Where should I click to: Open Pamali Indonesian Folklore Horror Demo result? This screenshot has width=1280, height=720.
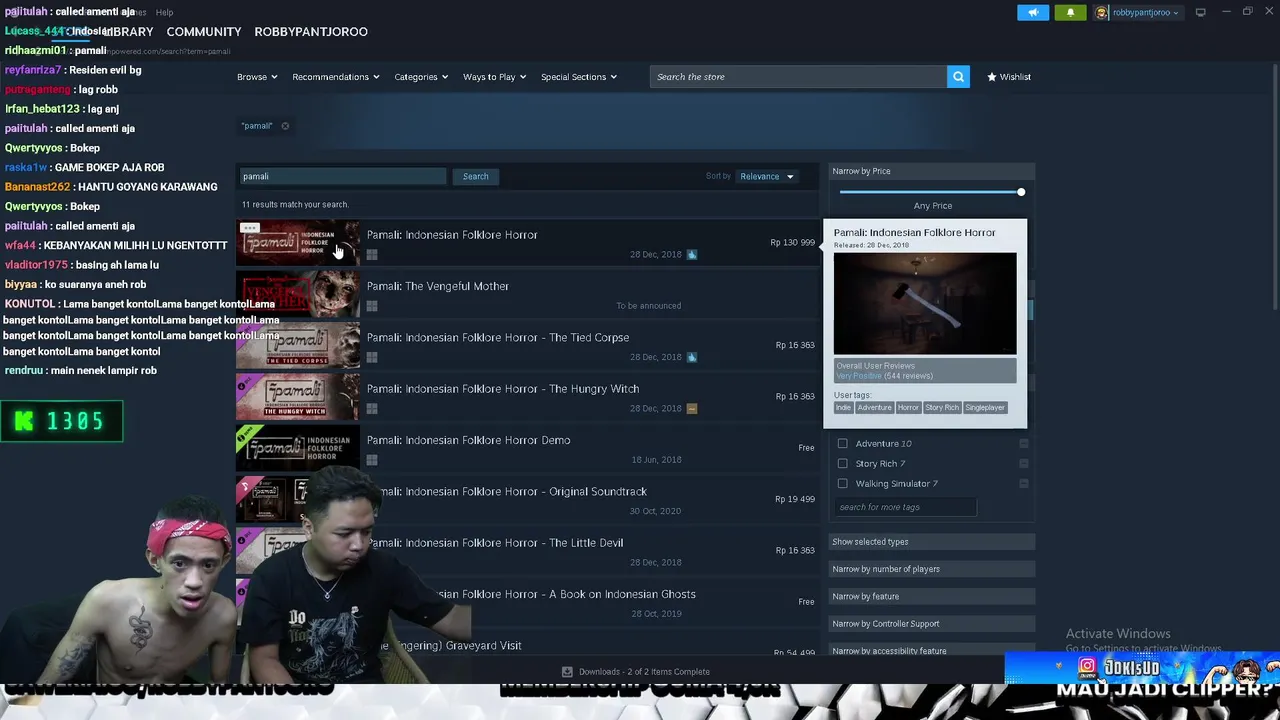[x=528, y=449]
